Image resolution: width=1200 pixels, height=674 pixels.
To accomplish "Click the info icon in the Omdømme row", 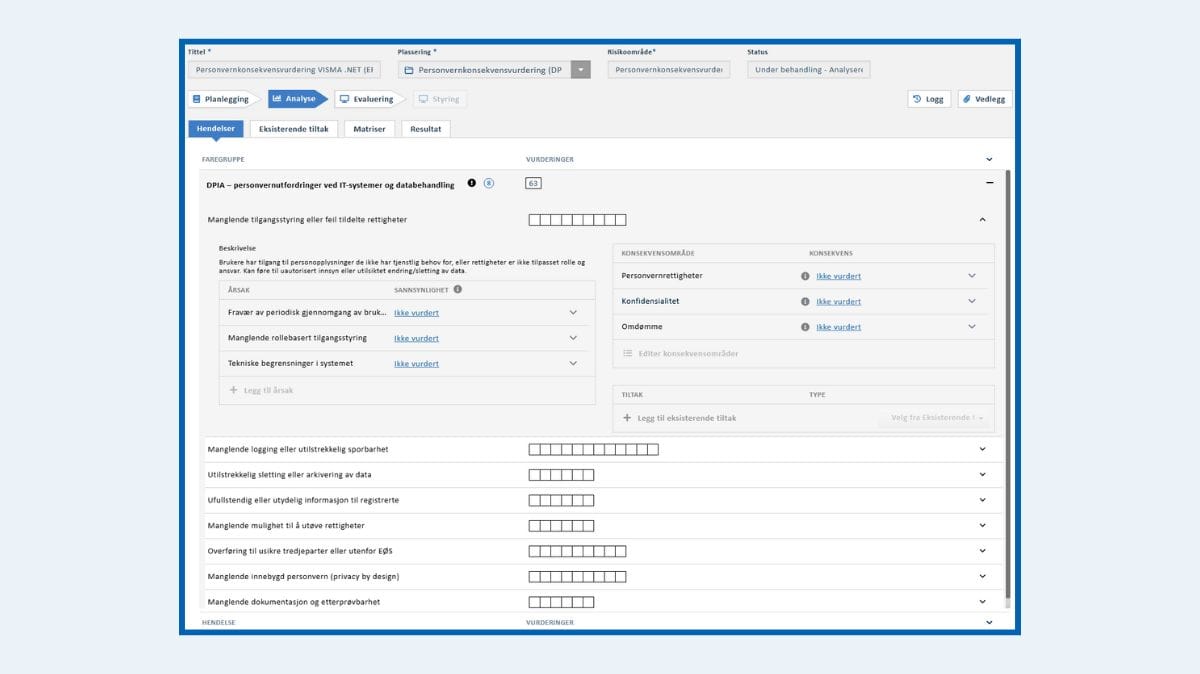I will point(805,327).
